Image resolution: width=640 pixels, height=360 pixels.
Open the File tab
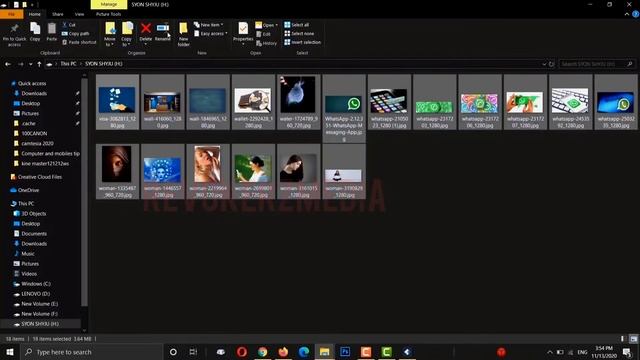11,14
